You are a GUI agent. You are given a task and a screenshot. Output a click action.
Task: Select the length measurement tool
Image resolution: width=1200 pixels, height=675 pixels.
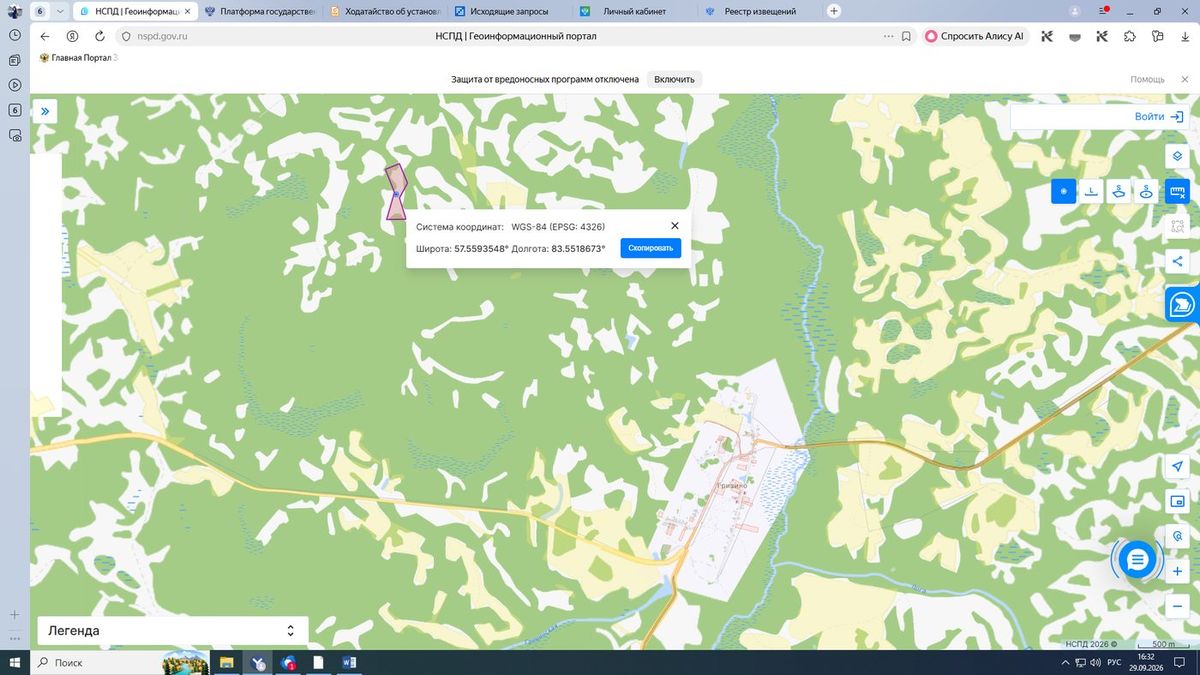[x=1091, y=191]
